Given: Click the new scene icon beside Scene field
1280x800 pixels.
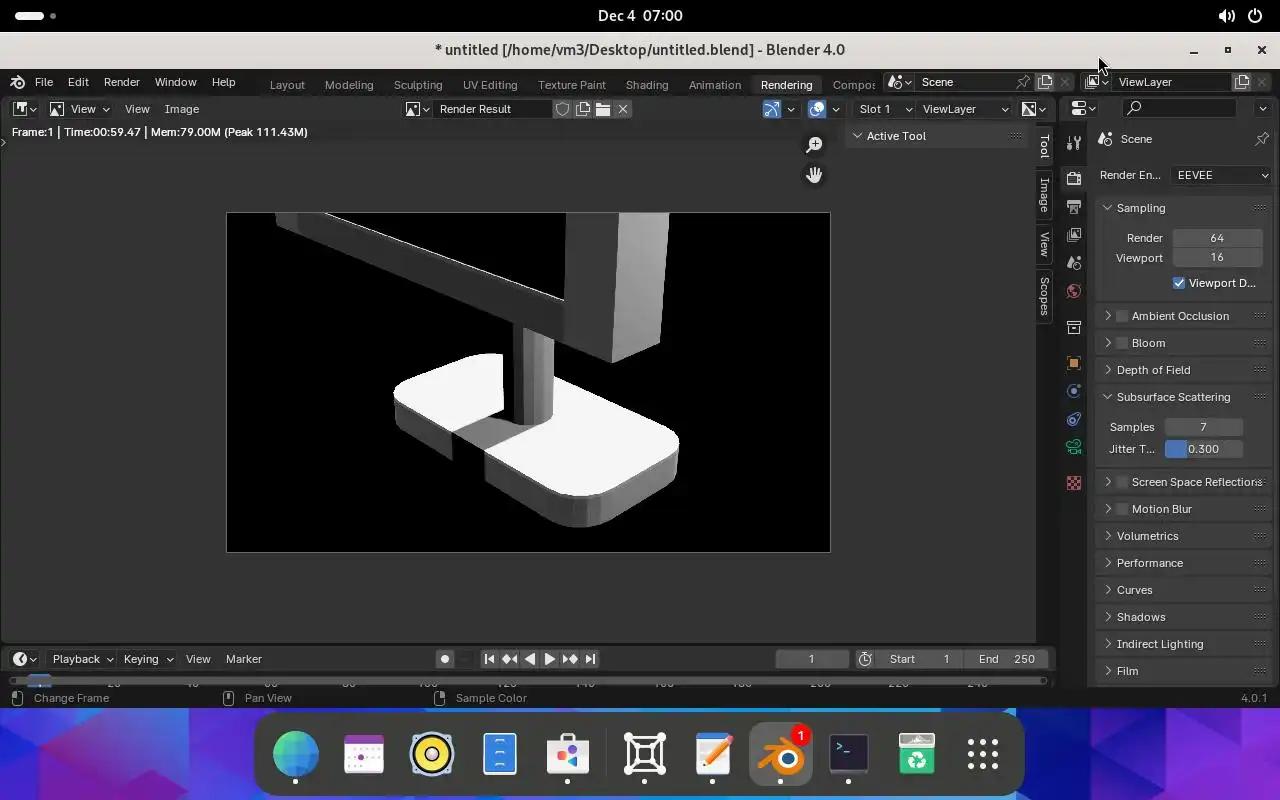Looking at the screenshot, I should click(1045, 82).
